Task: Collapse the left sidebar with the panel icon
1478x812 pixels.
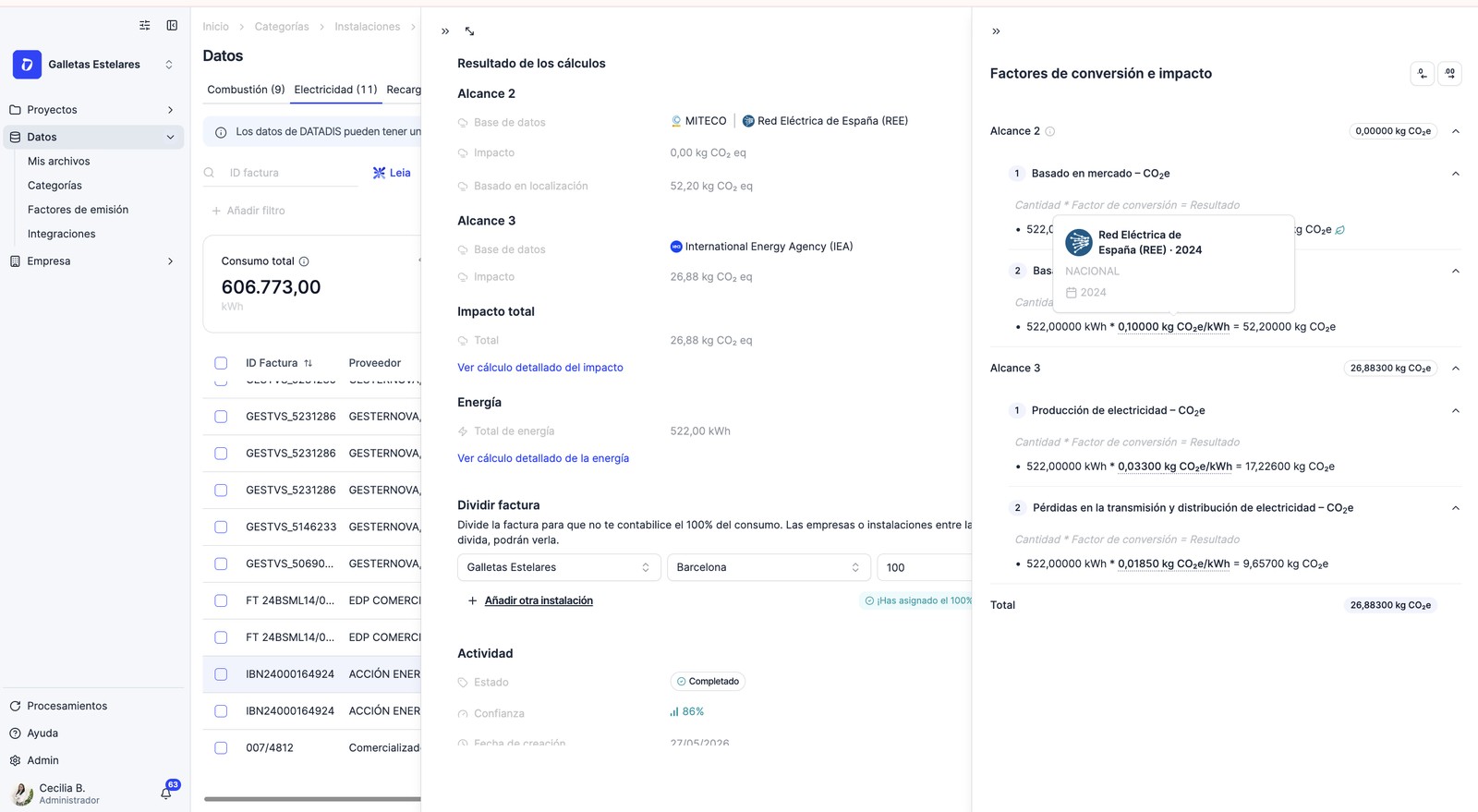Action: click(172, 26)
